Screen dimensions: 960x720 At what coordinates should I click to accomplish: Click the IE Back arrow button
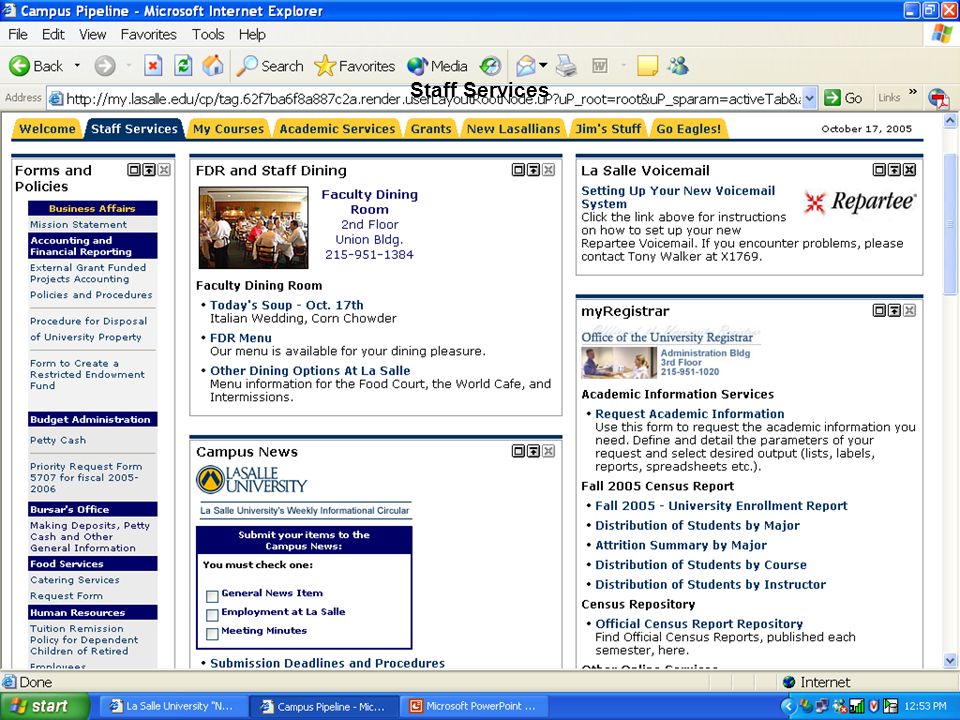36,66
